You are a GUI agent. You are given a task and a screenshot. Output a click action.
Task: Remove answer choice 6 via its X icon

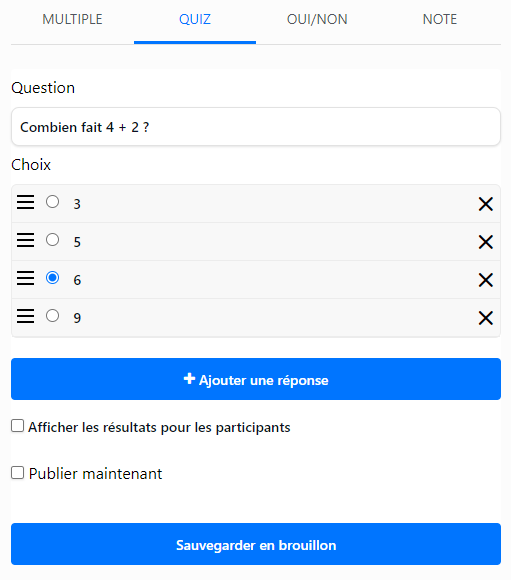pyautogui.click(x=485, y=280)
